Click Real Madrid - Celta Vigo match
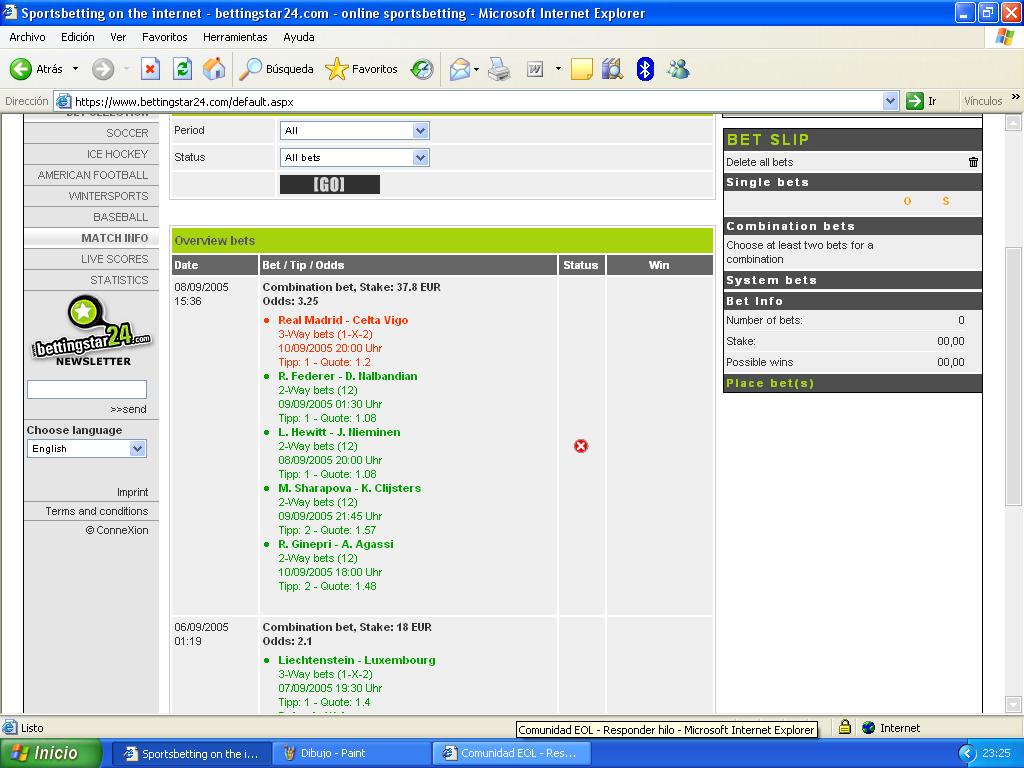The height and width of the screenshot is (768, 1024). (343, 320)
